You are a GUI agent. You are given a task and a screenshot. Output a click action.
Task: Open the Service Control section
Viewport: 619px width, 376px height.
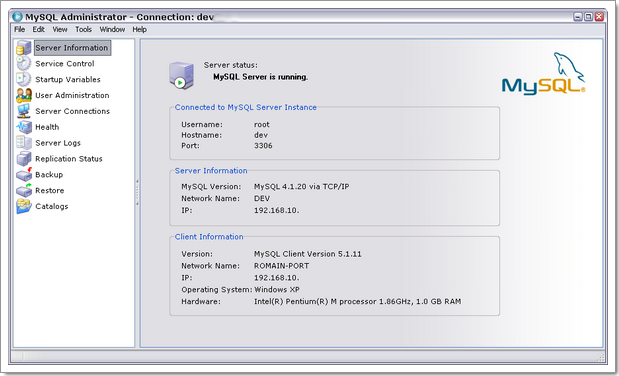[65, 64]
